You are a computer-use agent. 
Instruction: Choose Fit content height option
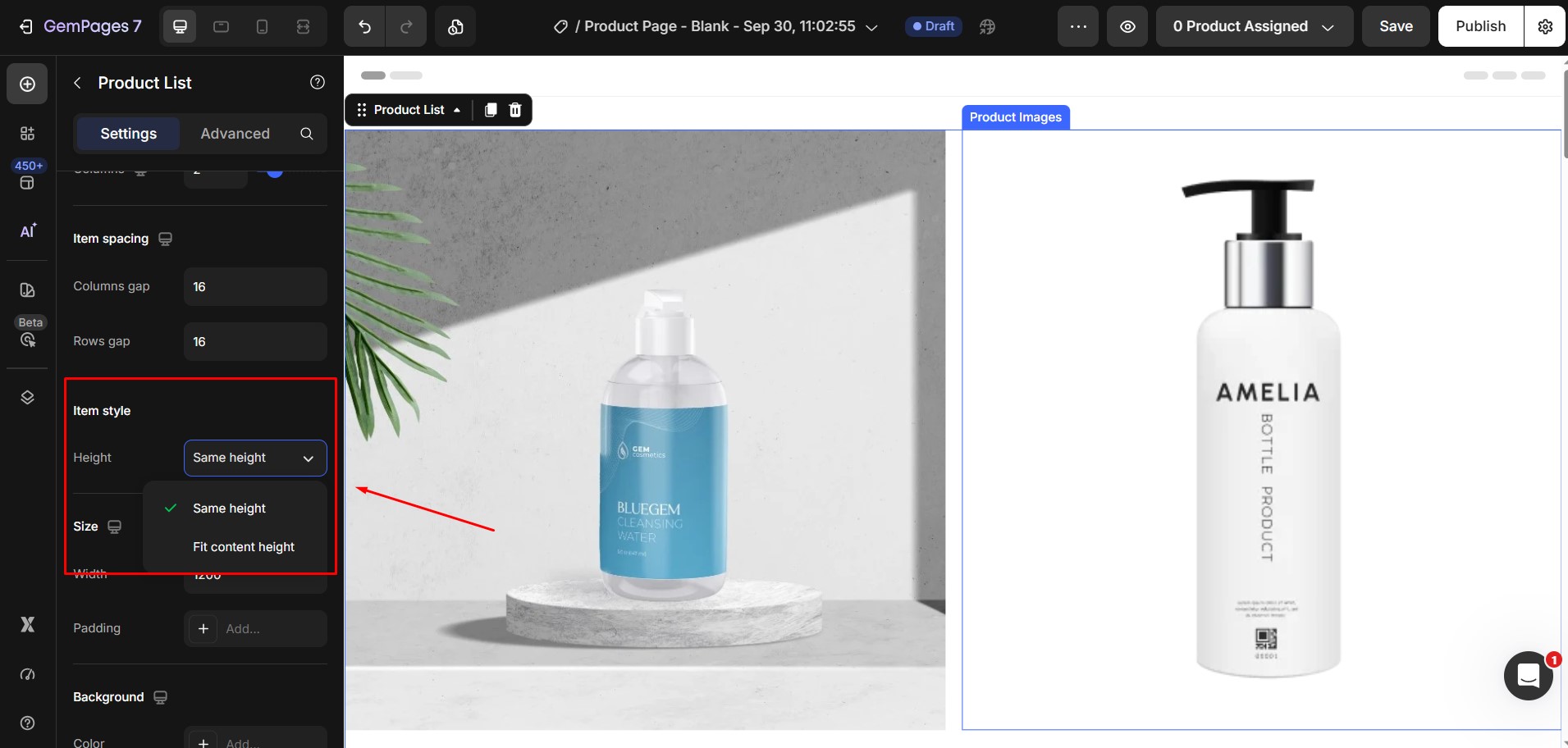(235, 547)
